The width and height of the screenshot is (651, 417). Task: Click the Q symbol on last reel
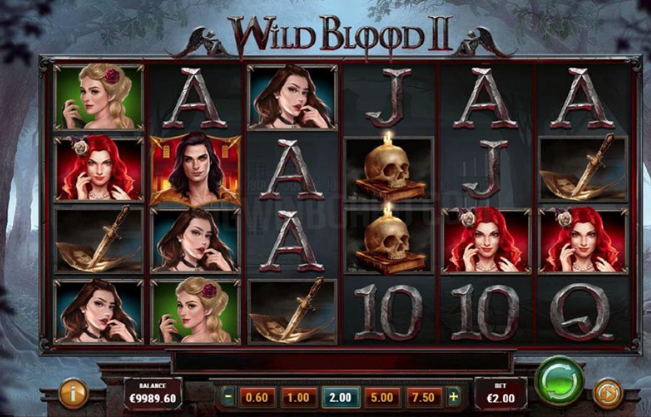point(582,312)
